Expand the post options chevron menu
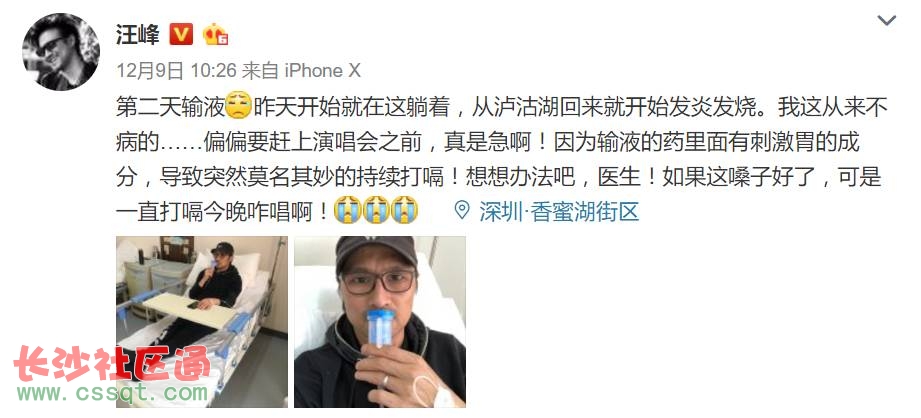Screen dimensions: 921x418 (x=886, y=21)
